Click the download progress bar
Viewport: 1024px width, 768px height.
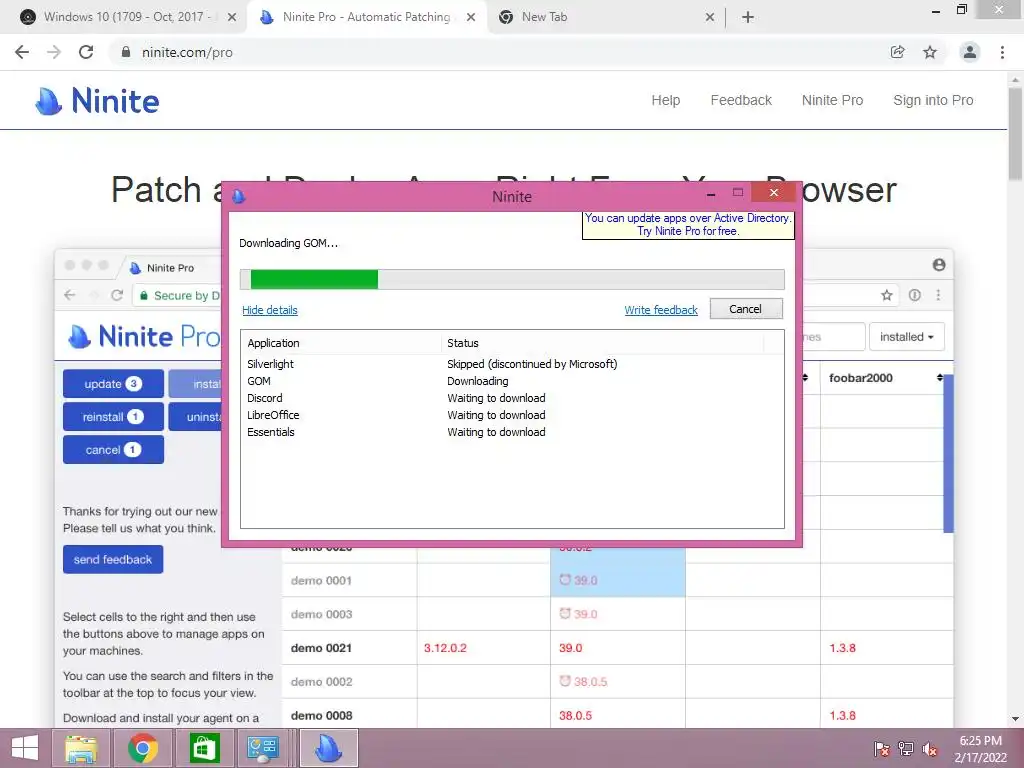coord(512,280)
